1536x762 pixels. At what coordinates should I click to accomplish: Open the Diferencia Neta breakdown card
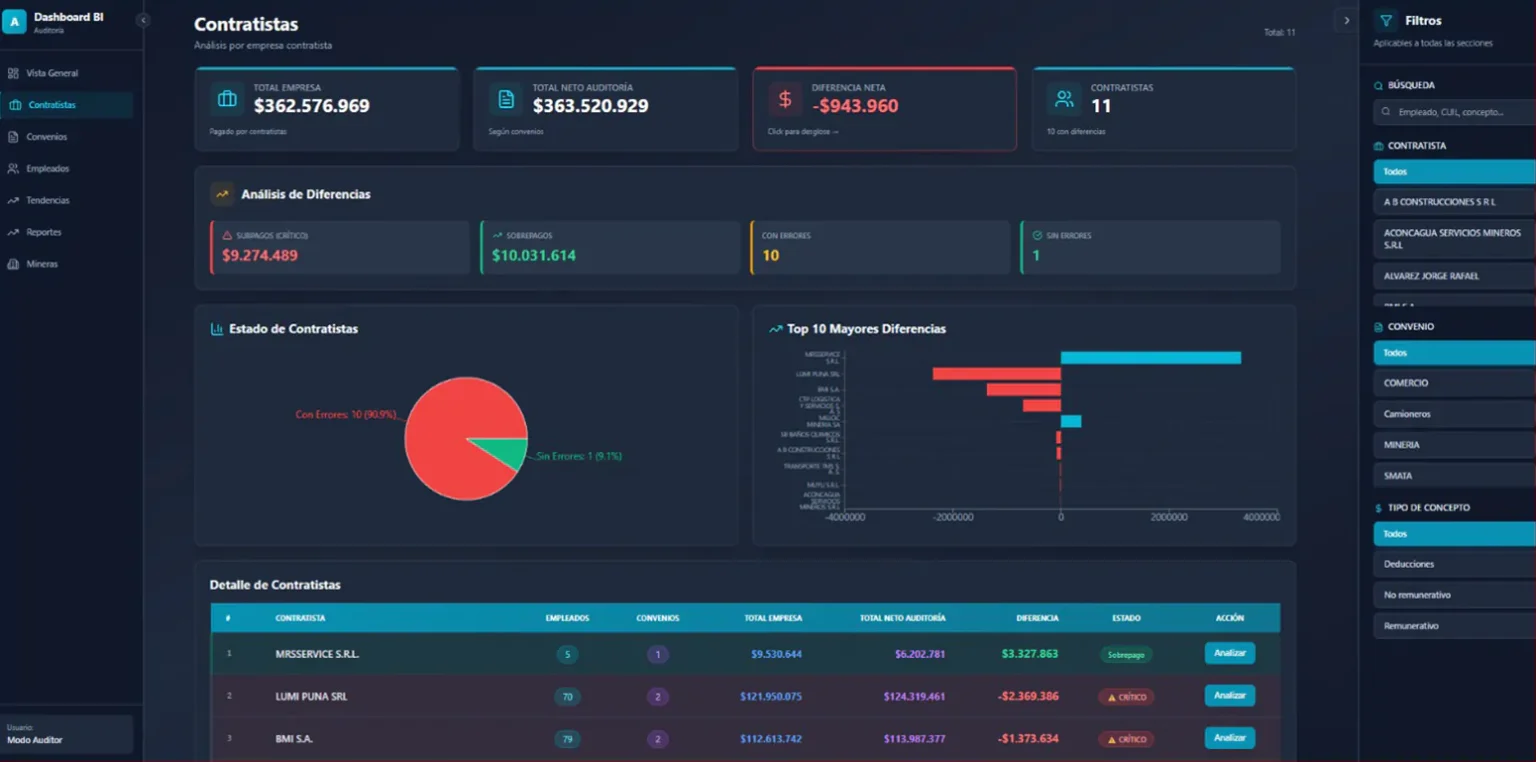tap(884, 109)
